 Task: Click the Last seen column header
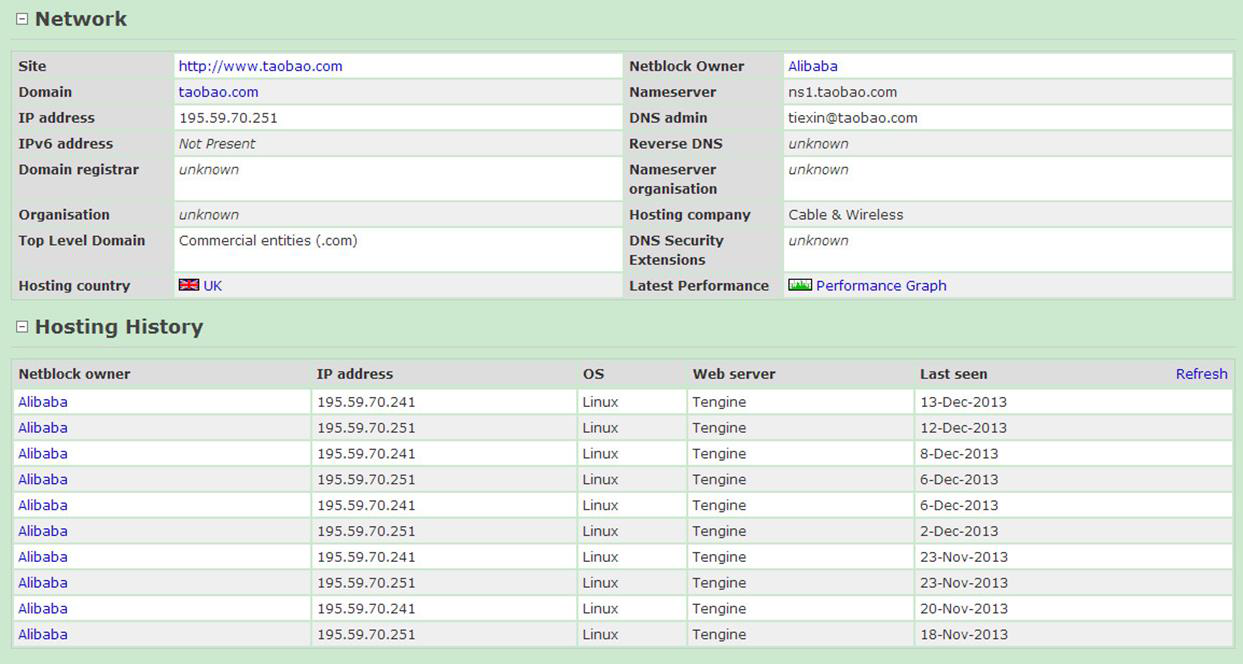(x=953, y=374)
